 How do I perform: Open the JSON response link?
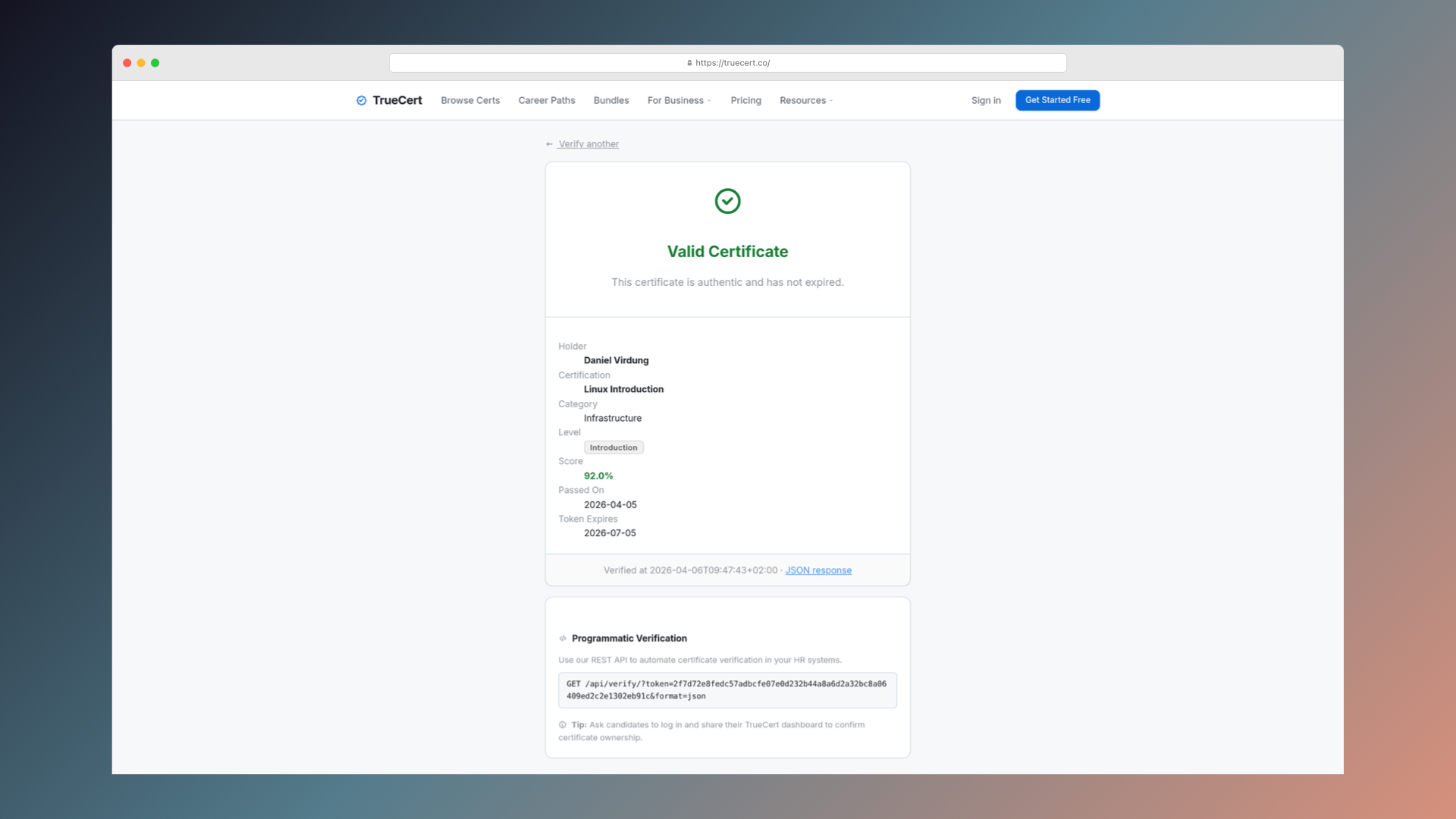pyautogui.click(x=818, y=570)
